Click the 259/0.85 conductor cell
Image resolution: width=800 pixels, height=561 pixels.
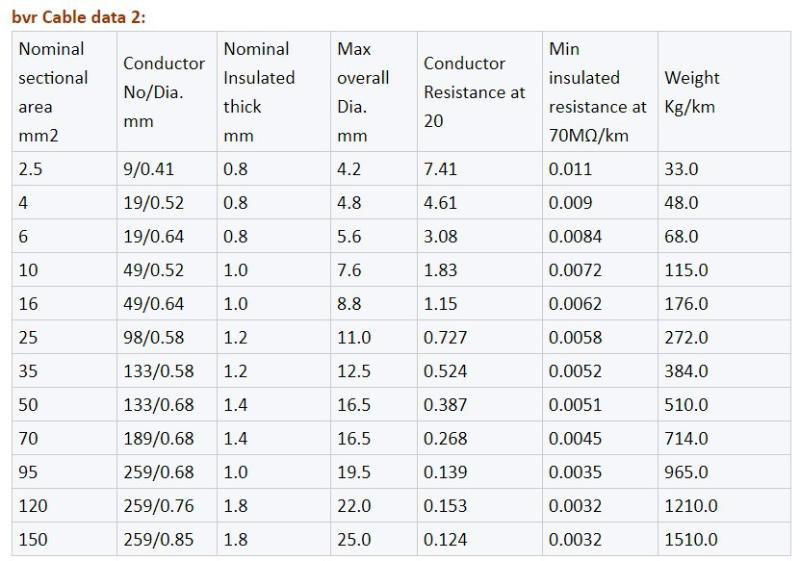coord(159,539)
